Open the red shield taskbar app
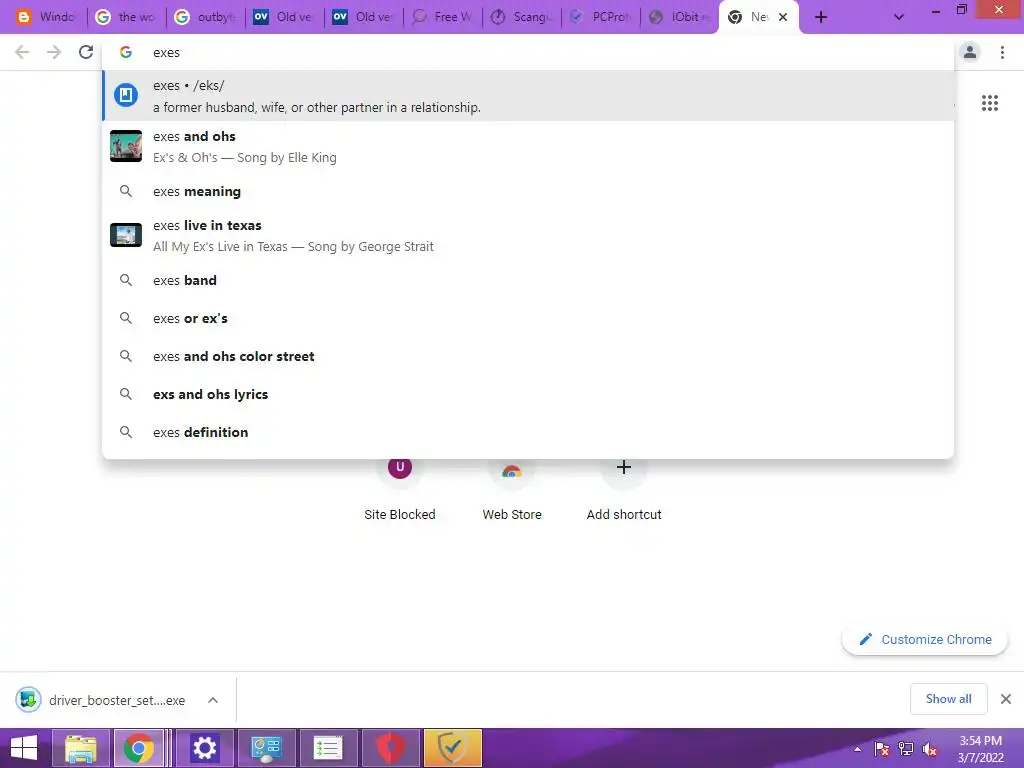 click(x=390, y=748)
